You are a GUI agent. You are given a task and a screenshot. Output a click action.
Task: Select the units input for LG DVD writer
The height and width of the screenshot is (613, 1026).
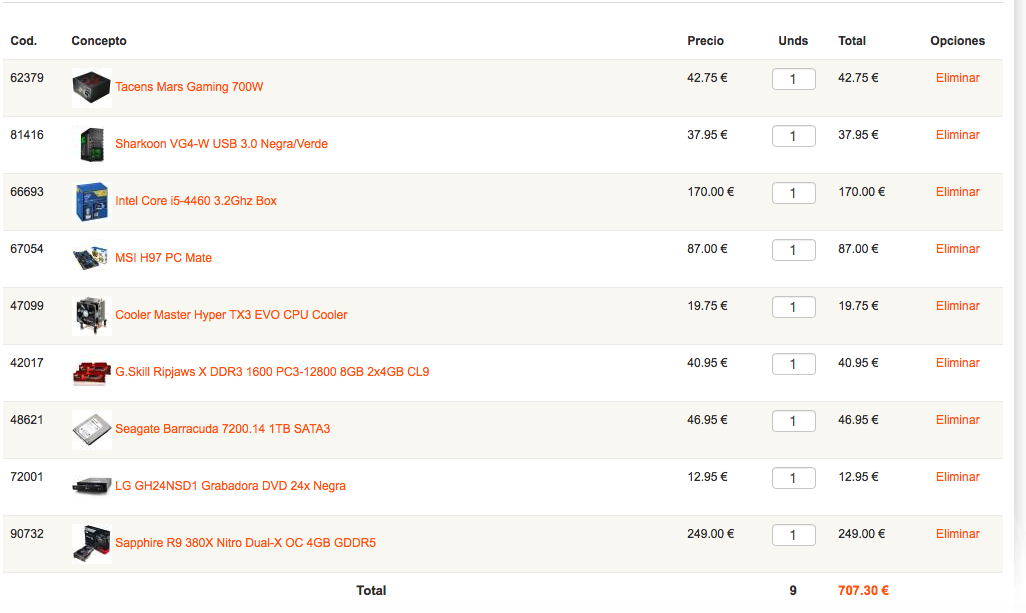pyautogui.click(x=794, y=478)
